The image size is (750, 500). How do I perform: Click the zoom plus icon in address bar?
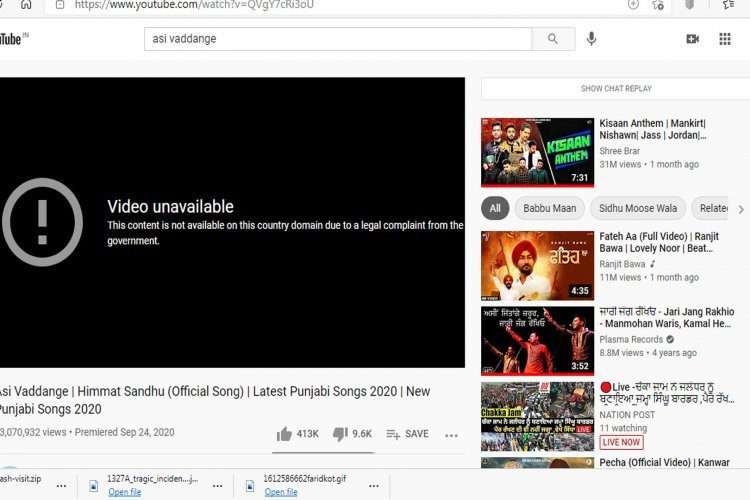633,5
